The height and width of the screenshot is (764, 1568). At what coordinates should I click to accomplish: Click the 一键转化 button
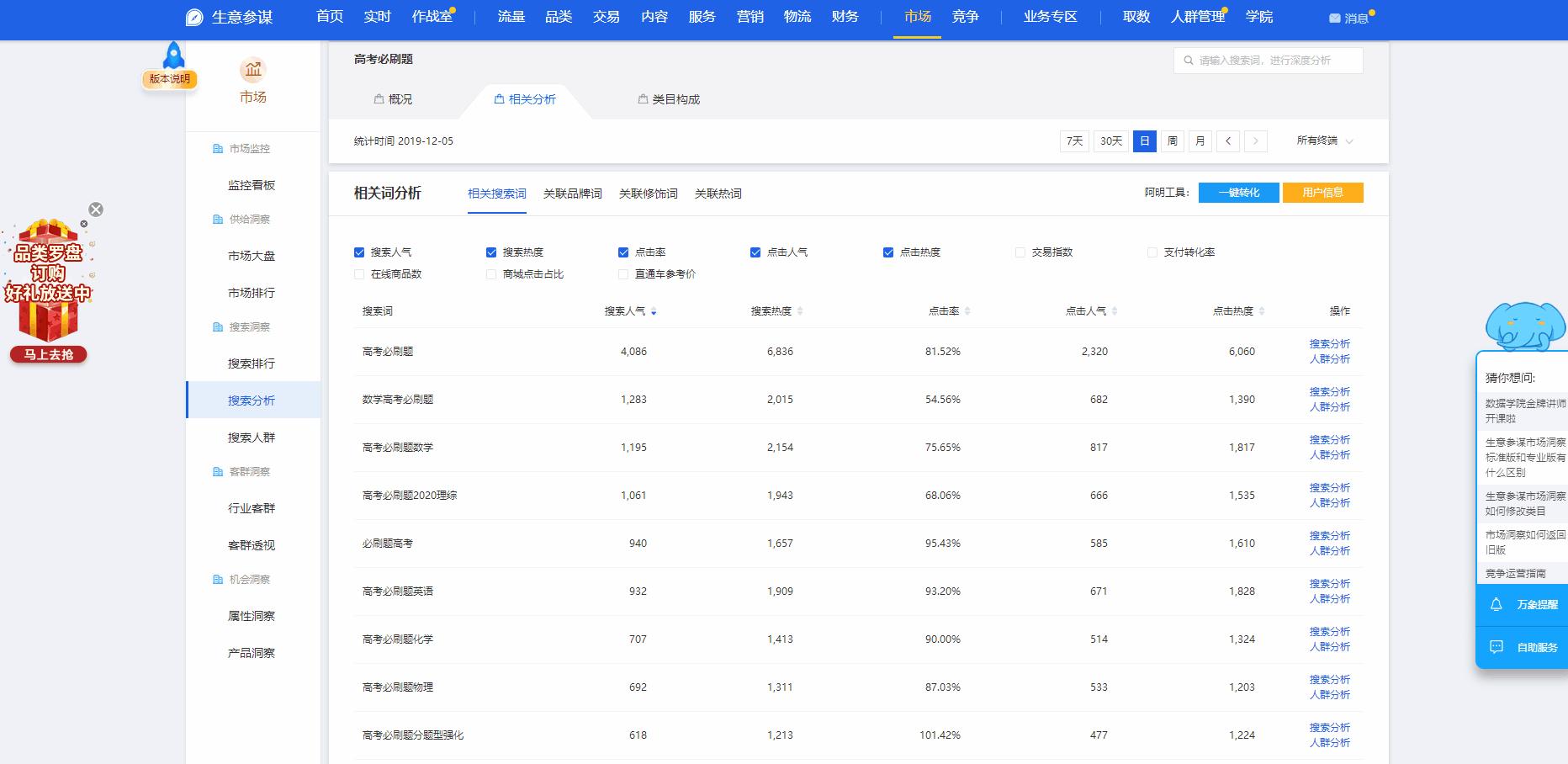point(1237,193)
